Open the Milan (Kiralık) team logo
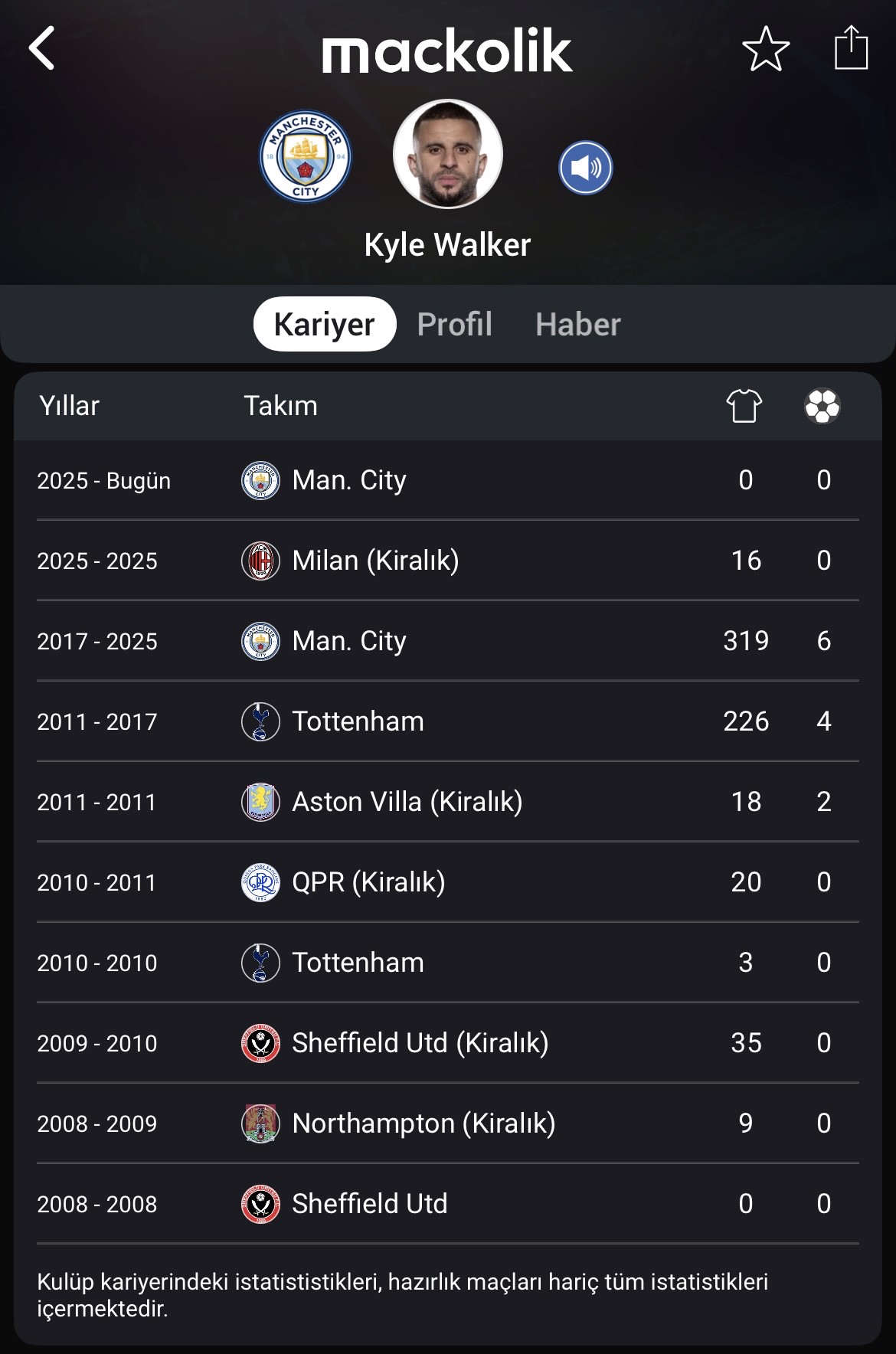The image size is (896, 1354). 260,561
